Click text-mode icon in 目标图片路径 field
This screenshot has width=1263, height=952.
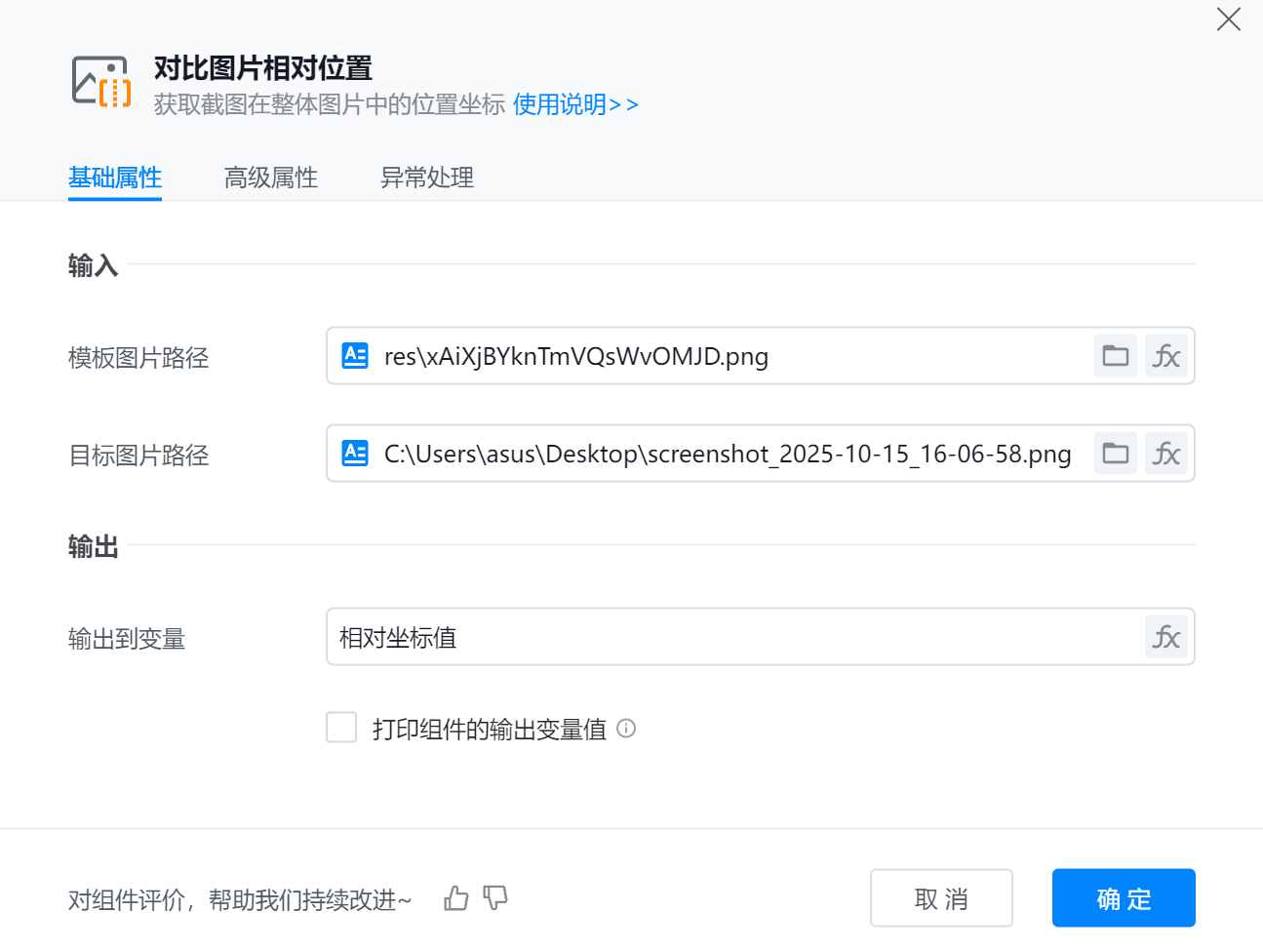[x=355, y=454]
